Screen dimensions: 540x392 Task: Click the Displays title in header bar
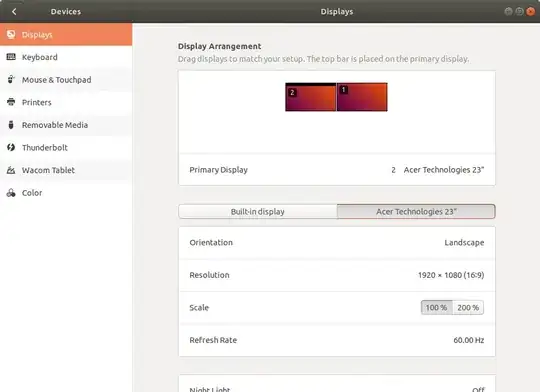336,11
